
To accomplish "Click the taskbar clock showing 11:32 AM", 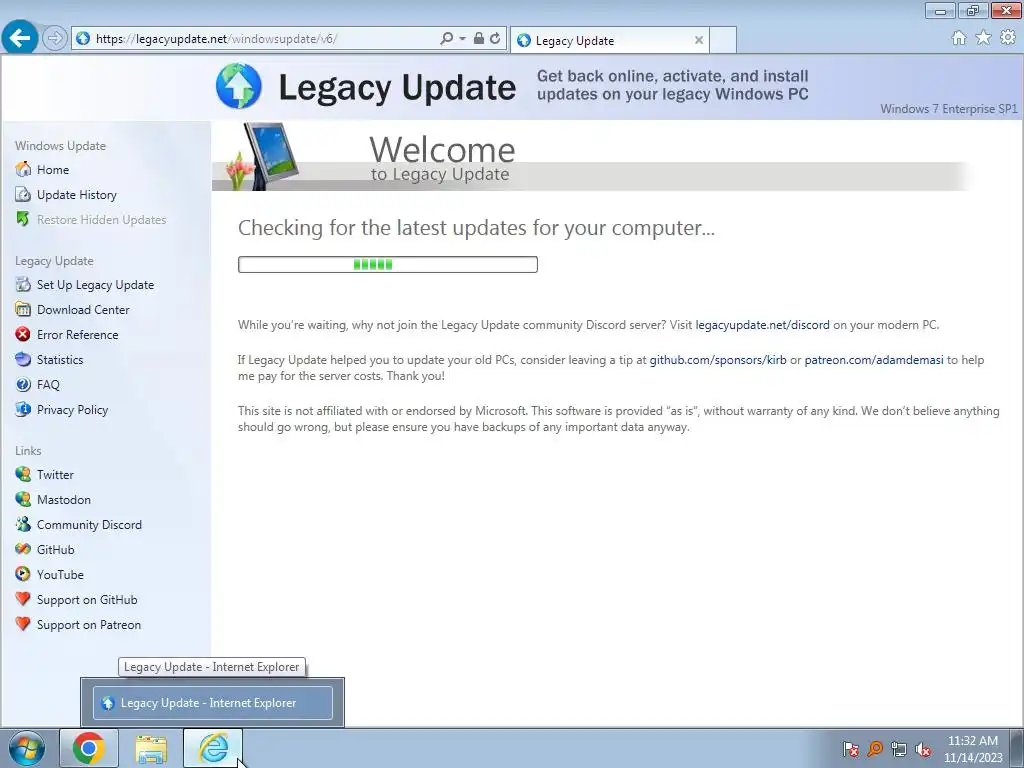I will coord(973,749).
